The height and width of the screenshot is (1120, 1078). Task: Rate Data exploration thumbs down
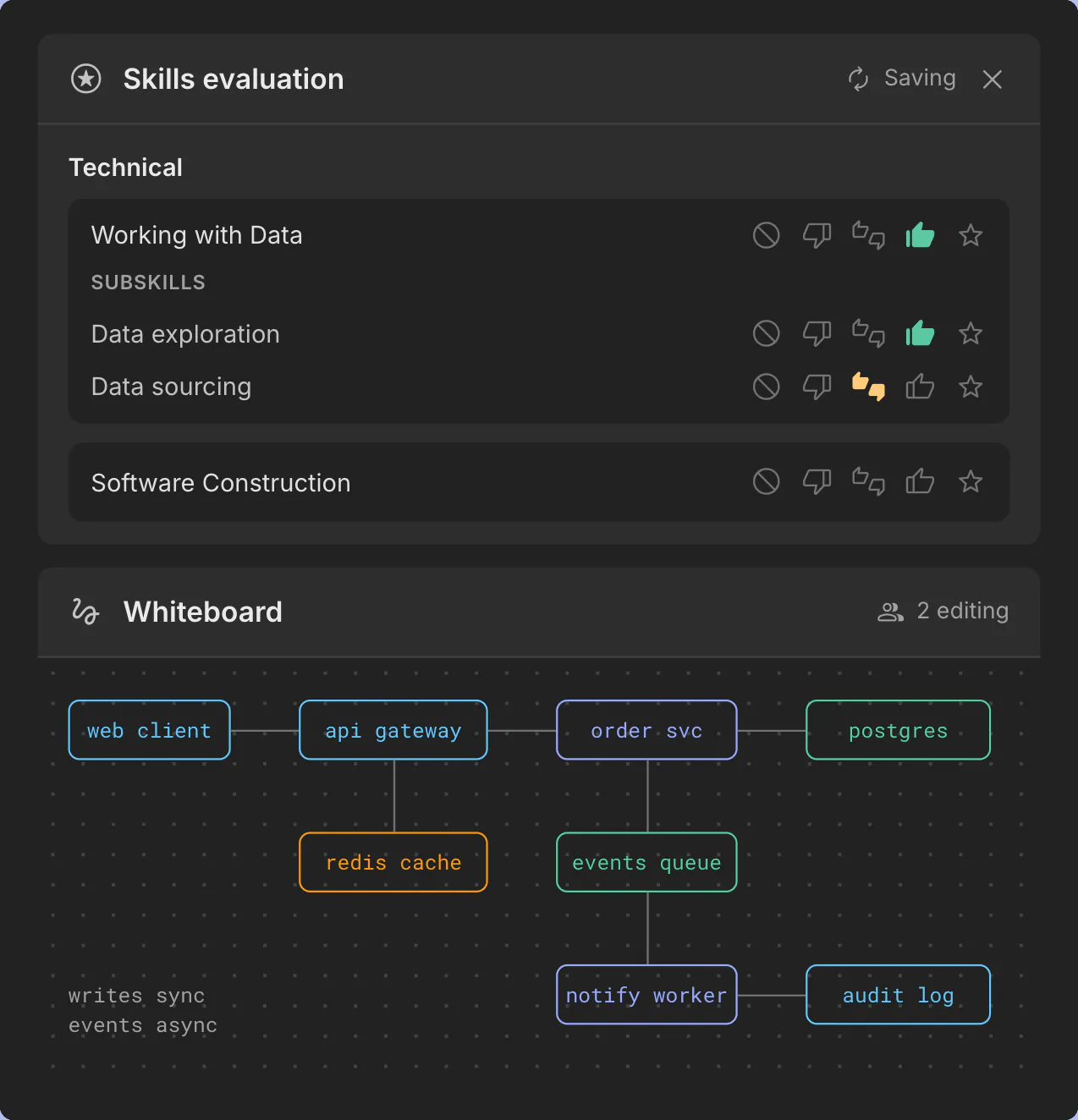817,333
